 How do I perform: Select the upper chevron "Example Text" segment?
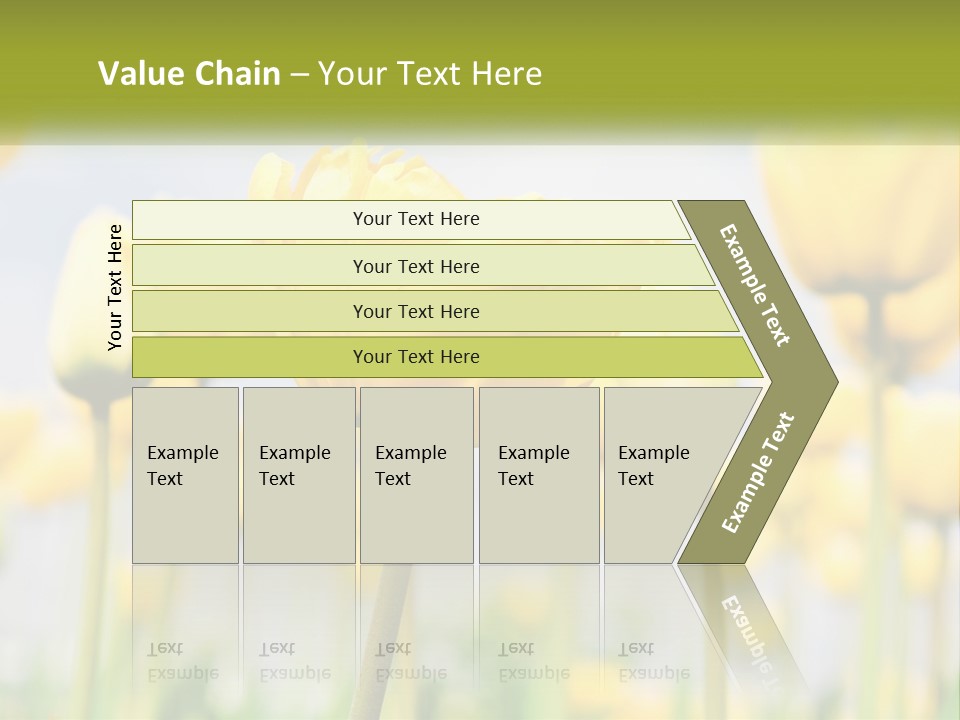[757, 287]
